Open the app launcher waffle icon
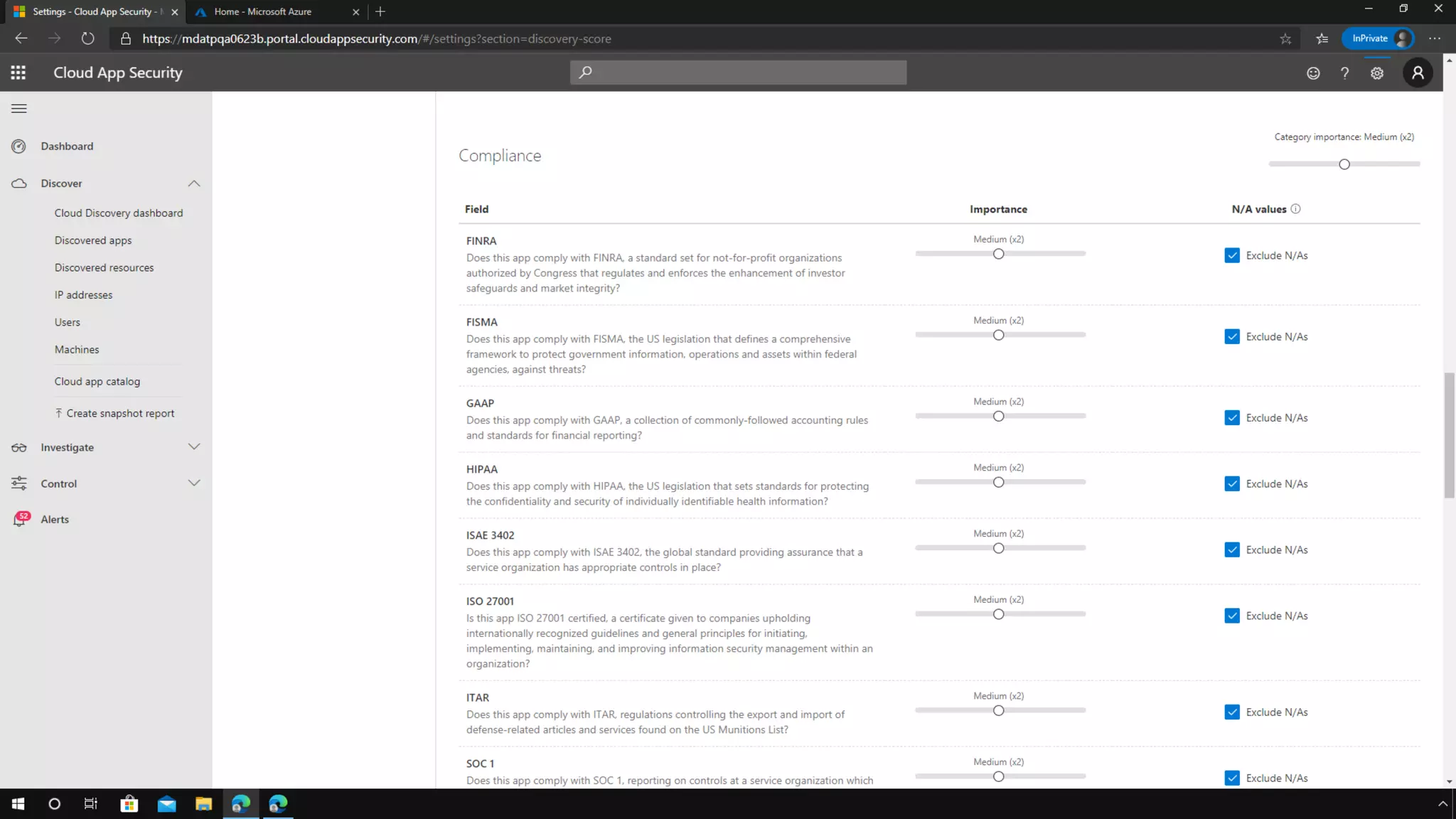This screenshot has height=819, width=1456. [18, 73]
